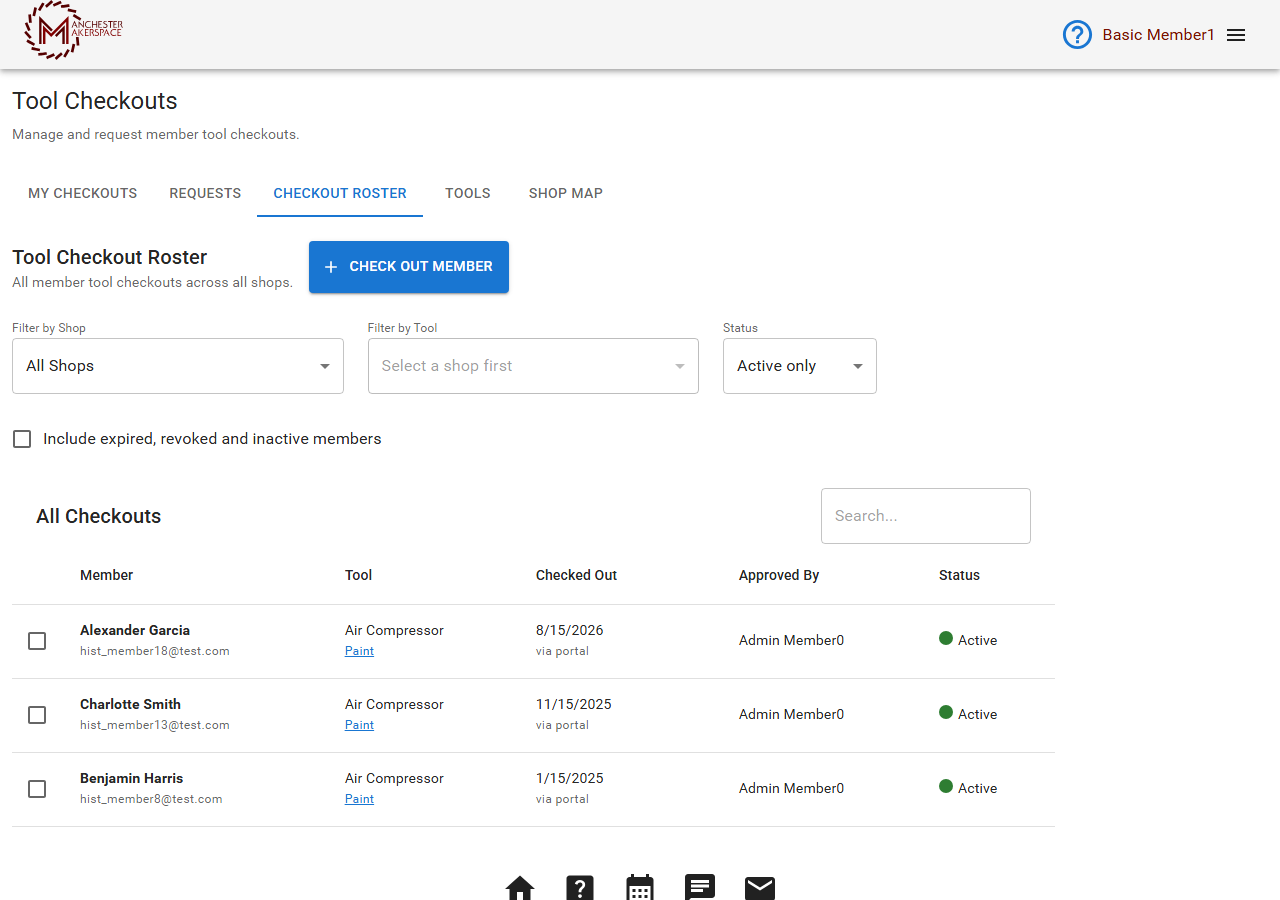Open the hamburger menu beside Basic Member1
Viewport: 1280px width, 900px height.
tap(1236, 35)
